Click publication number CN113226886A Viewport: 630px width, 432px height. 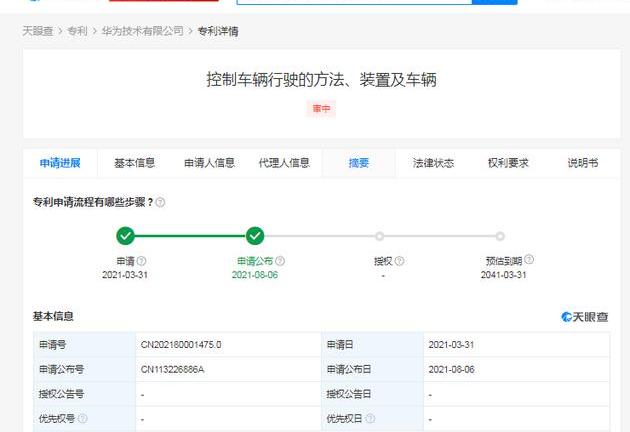click(172, 369)
